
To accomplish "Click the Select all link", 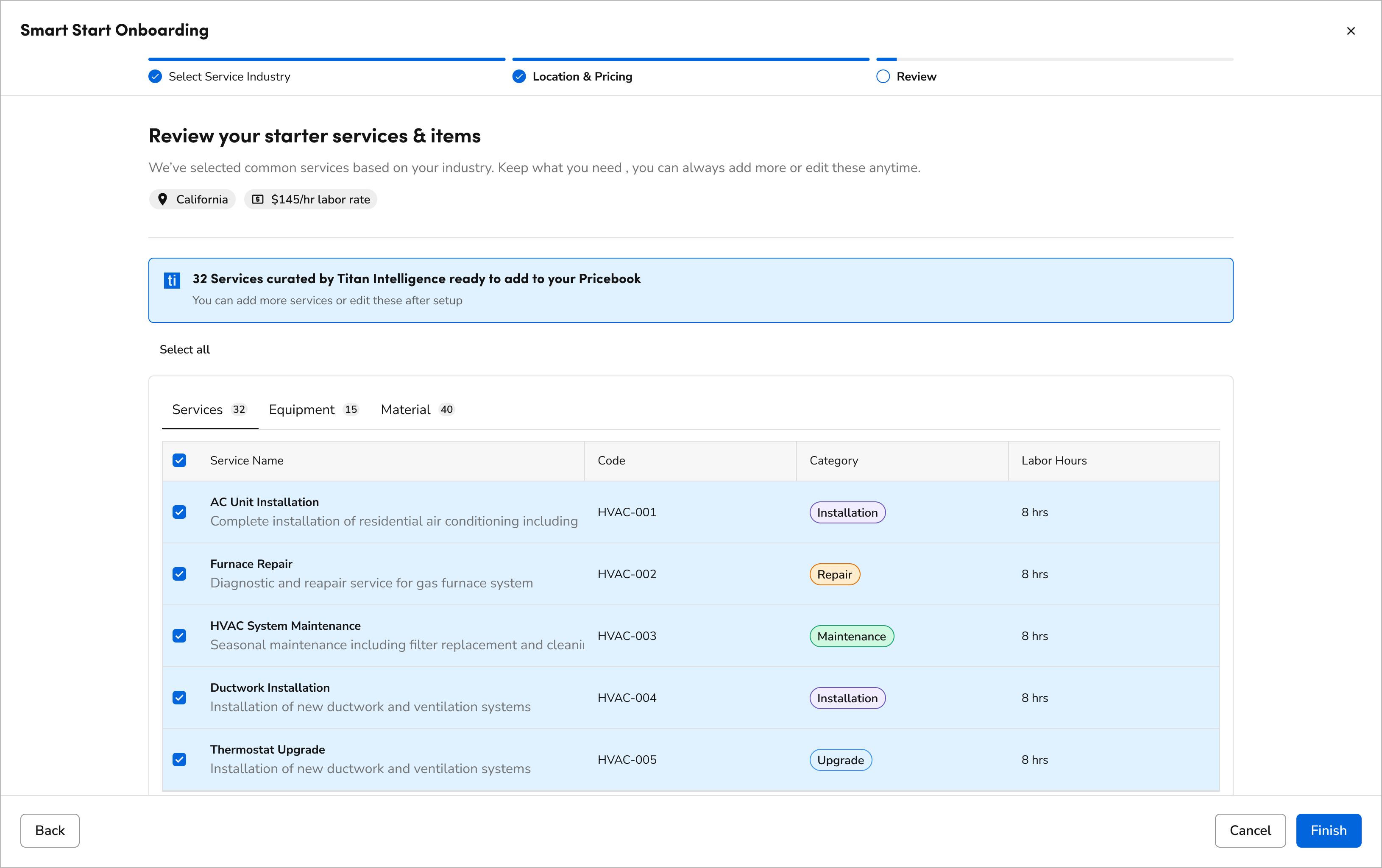I will point(185,349).
